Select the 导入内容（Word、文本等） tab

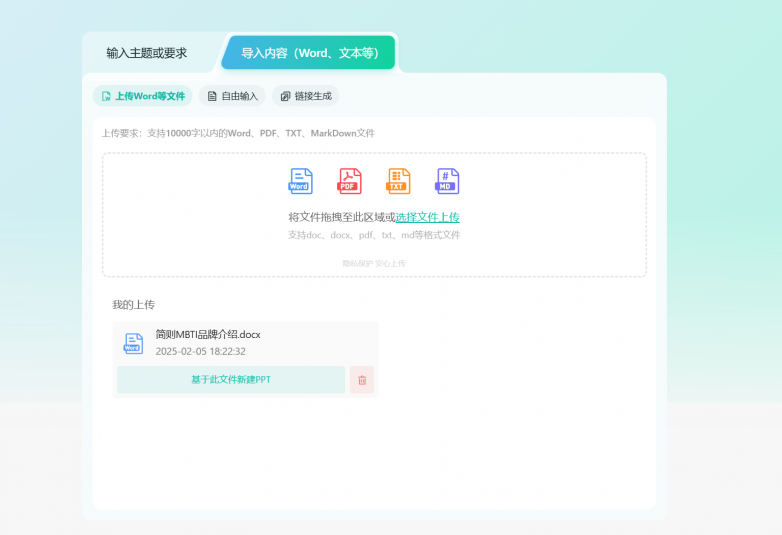309,53
